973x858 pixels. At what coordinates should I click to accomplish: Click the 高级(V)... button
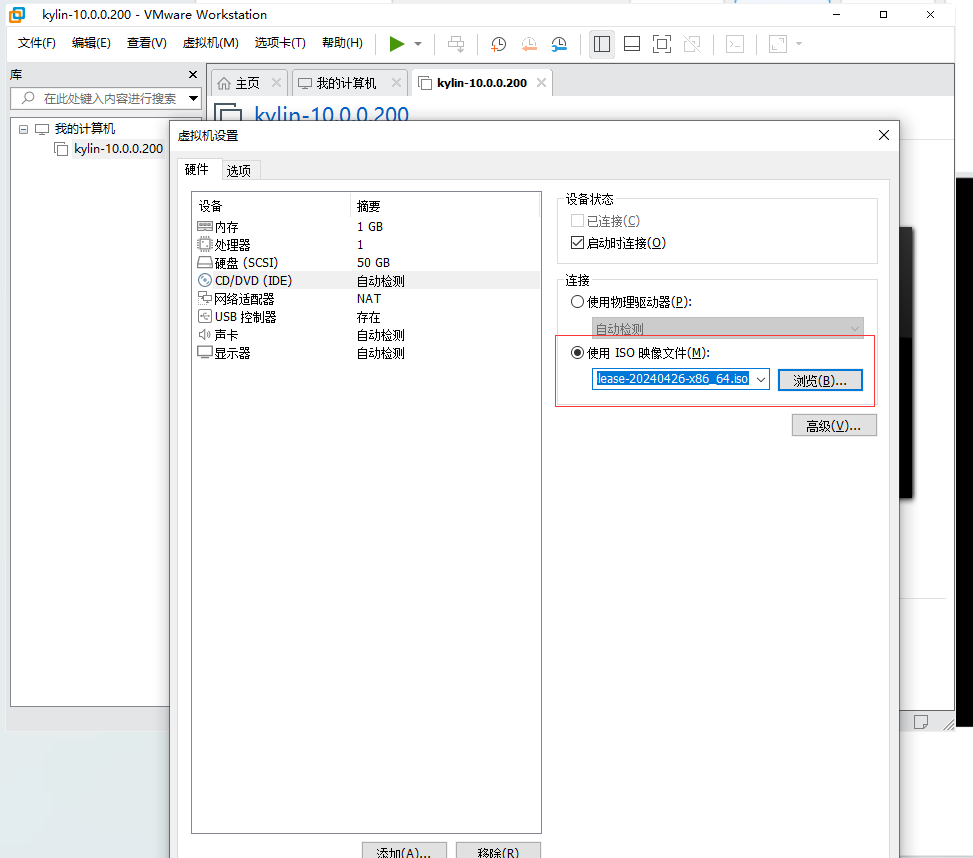coord(833,426)
